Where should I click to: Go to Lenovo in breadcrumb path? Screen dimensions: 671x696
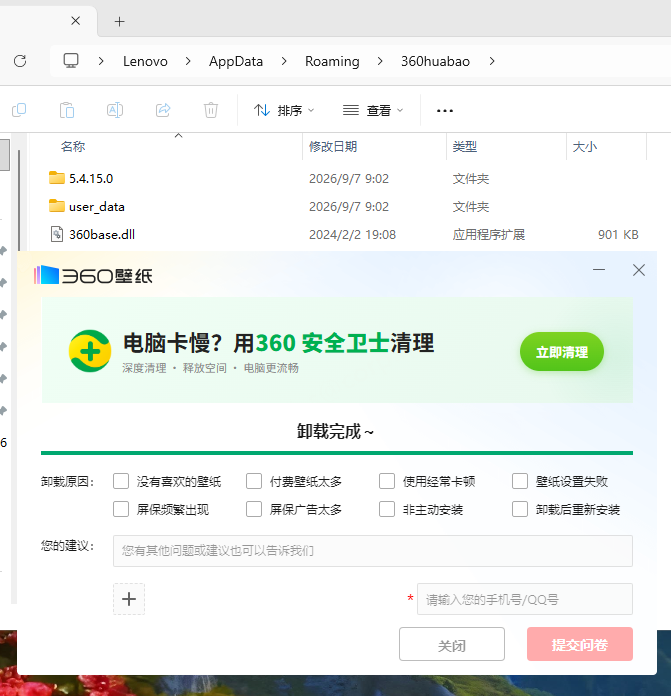click(145, 61)
